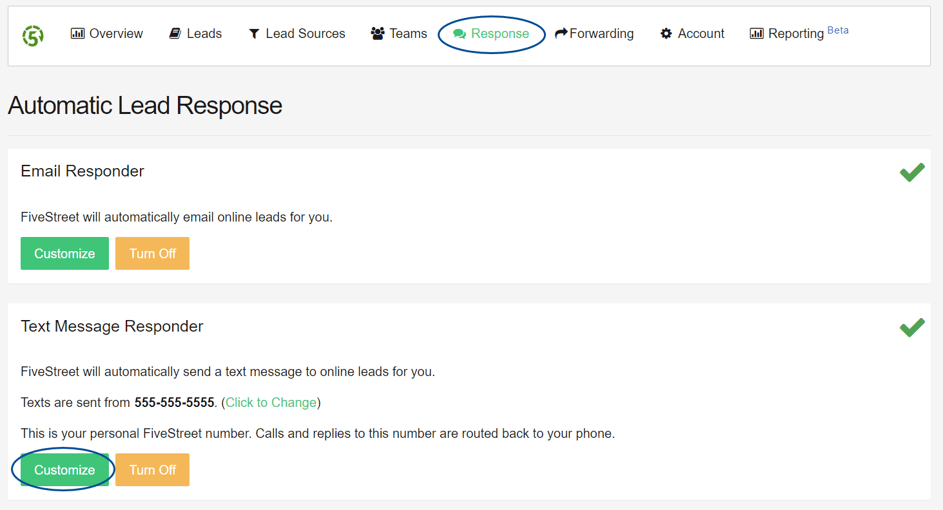
Task: Switch to the Teams tab
Action: (x=399, y=34)
